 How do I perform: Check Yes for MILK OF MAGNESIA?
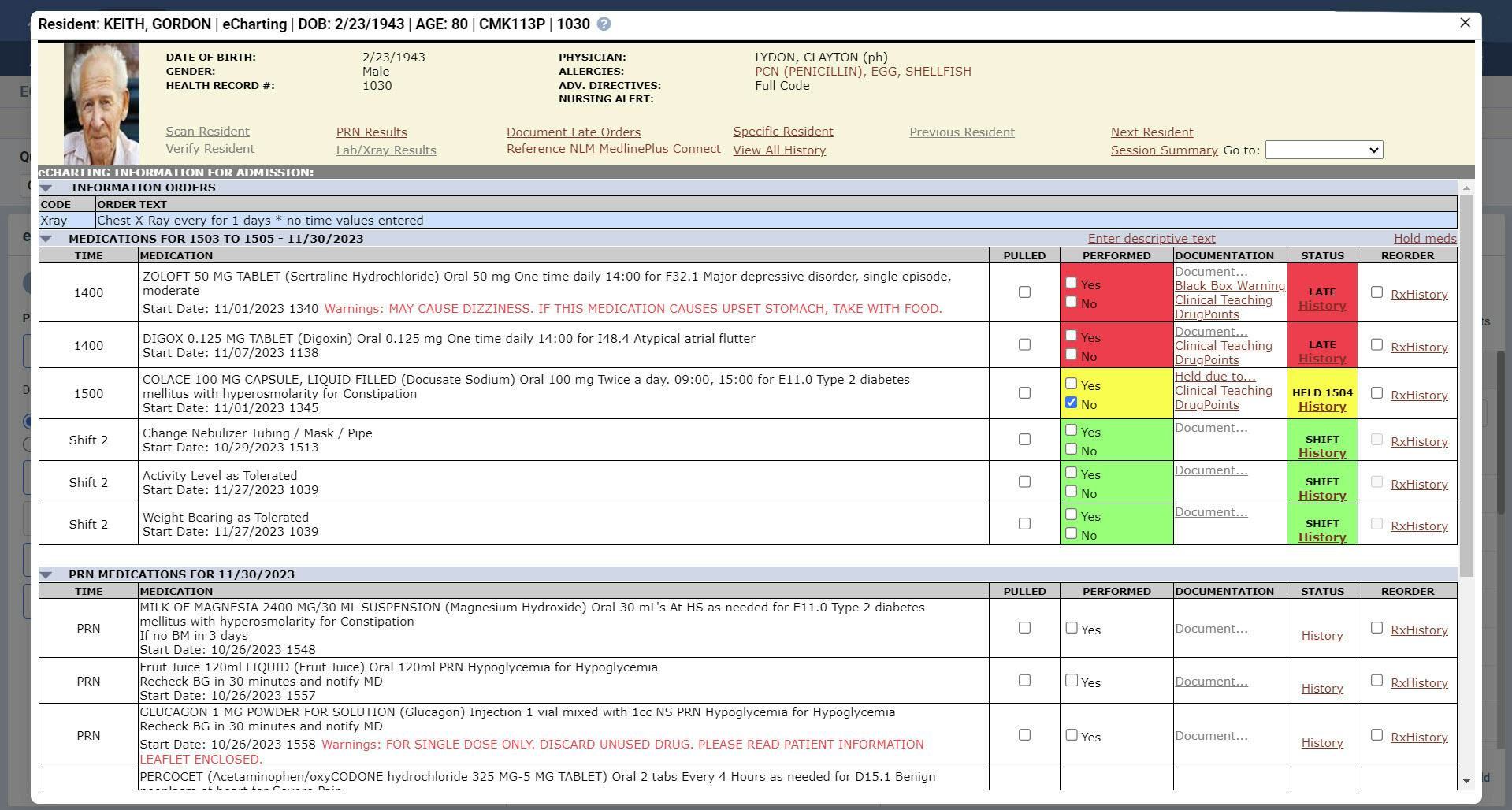coord(1071,627)
